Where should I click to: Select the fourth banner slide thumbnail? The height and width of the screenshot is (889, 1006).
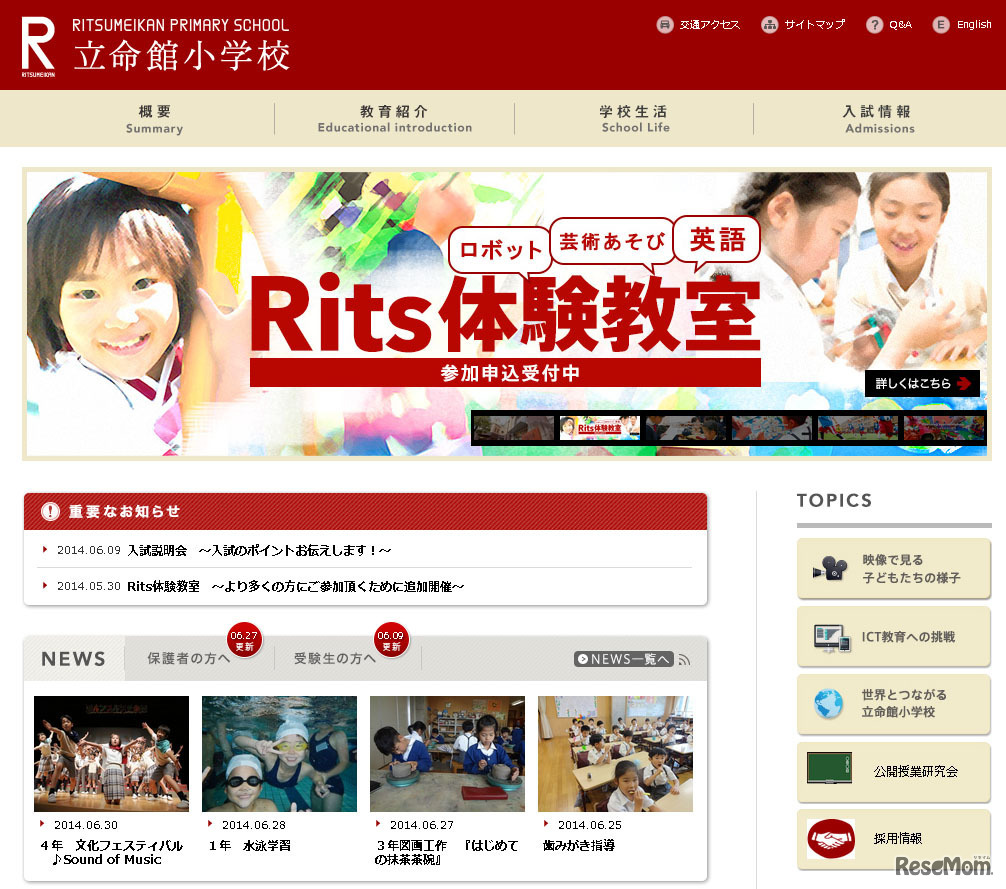pyautogui.click(x=772, y=428)
